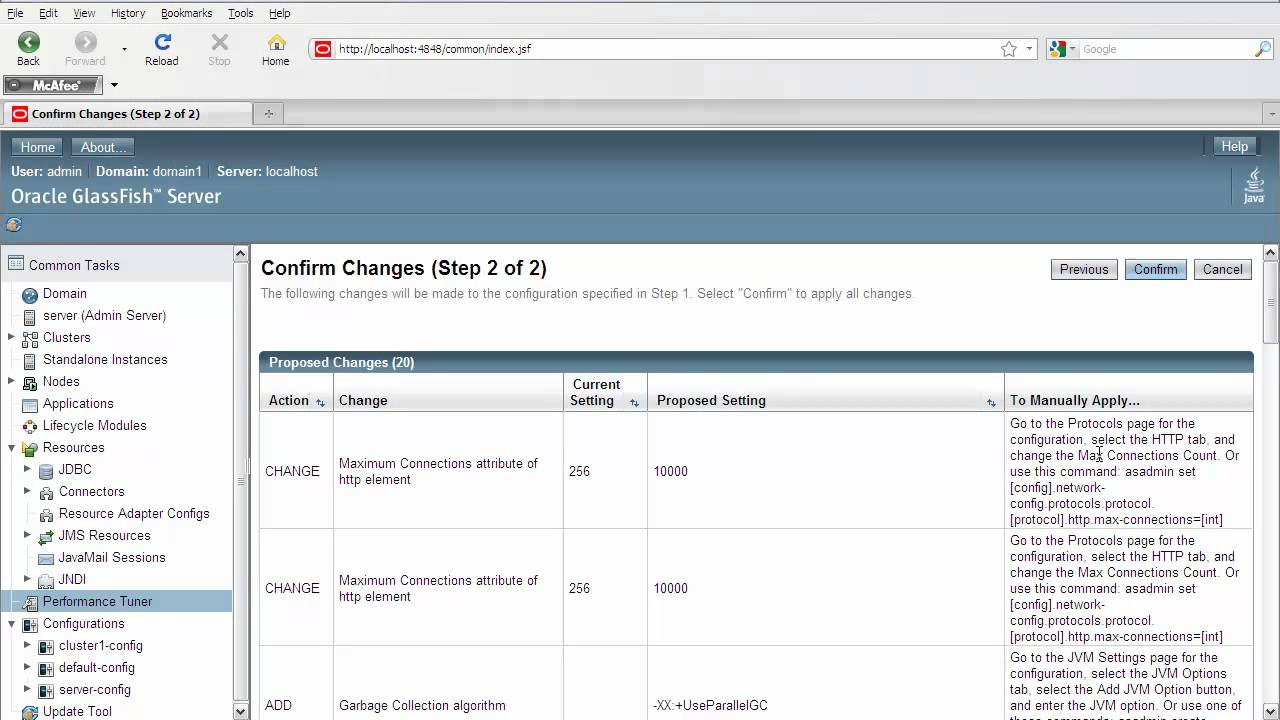
Task: Click the Java logo in header
Action: click(1254, 185)
